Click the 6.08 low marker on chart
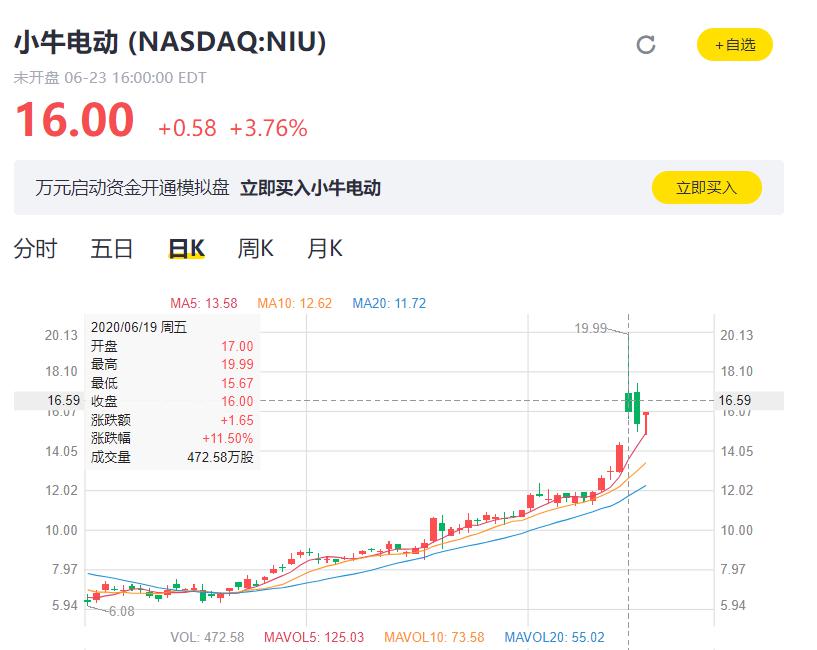The height and width of the screenshot is (650, 817). pyautogui.click(x=121, y=611)
